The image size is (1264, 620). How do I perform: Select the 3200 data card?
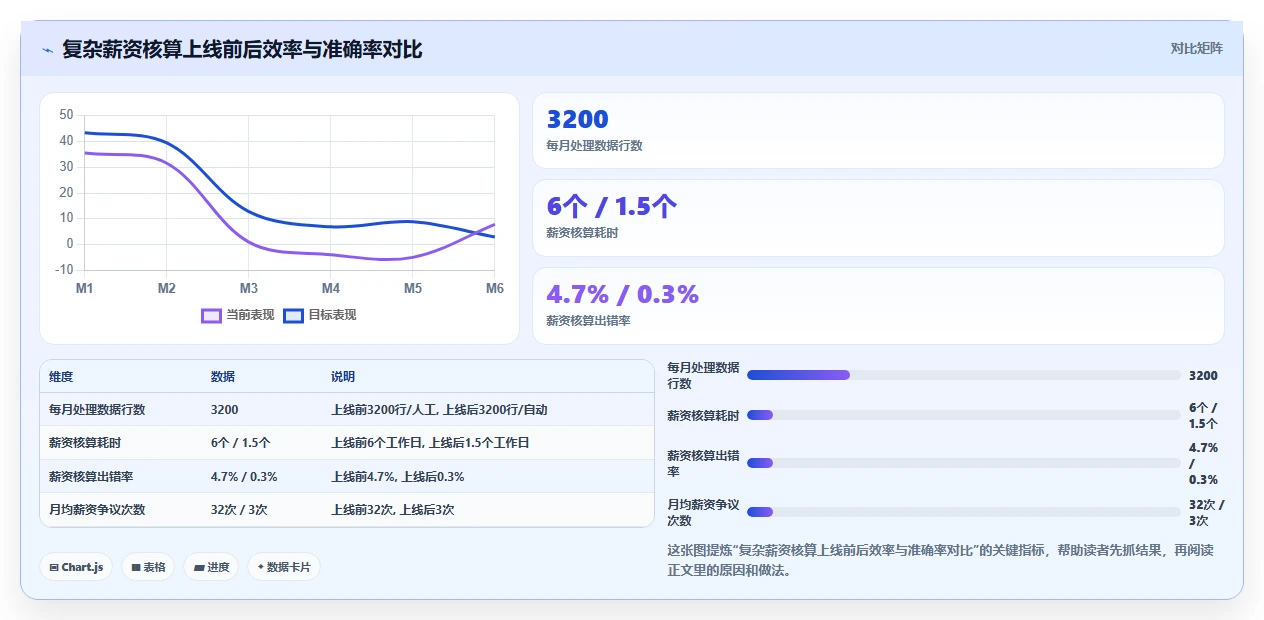point(878,131)
